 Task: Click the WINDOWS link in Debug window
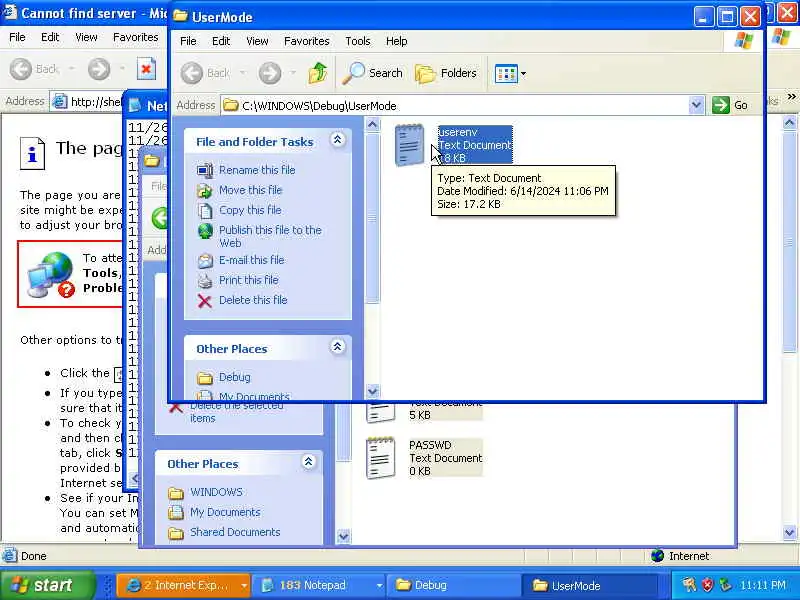coord(216,492)
